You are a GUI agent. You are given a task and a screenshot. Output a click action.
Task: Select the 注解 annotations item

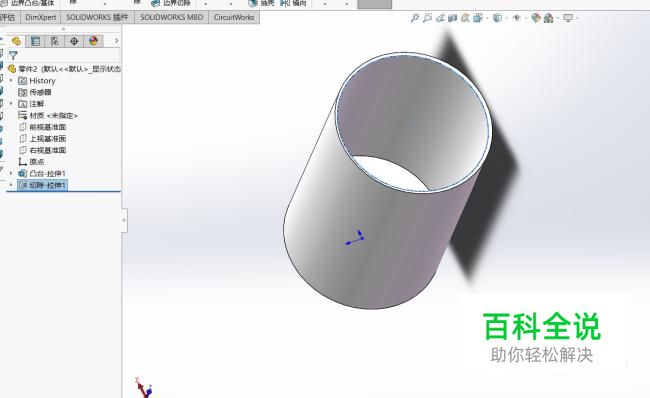point(31,104)
